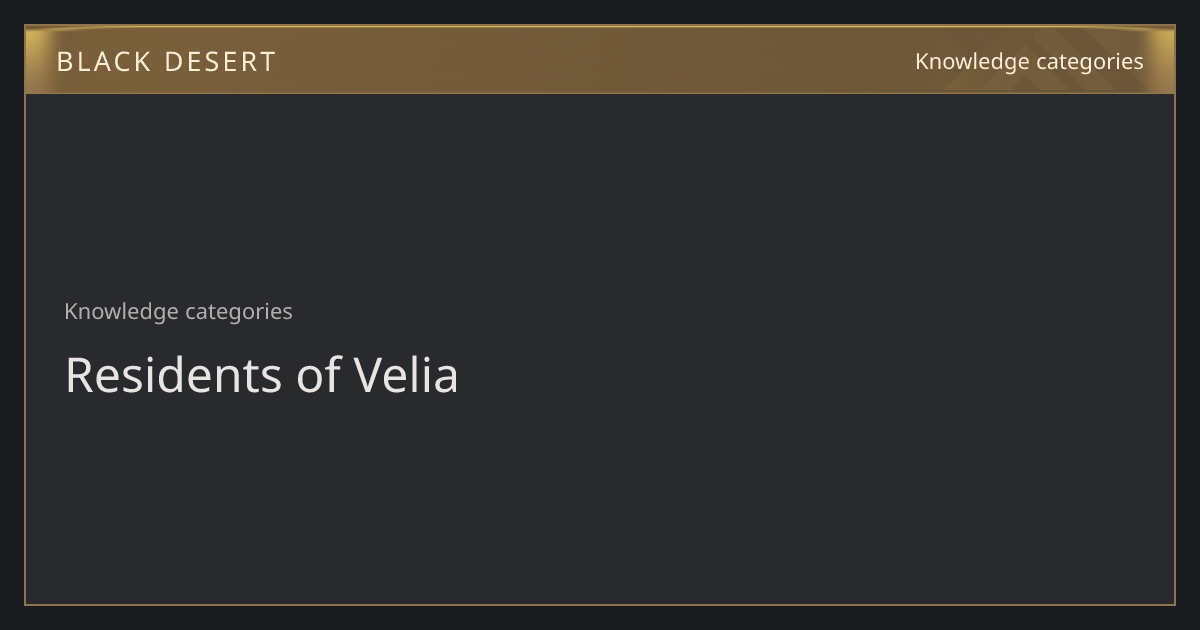The width and height of the screenshot is (1200, 630).
Task: Select the gray Knowledge categories breadcrumb
Action: pyautogui.click(x=178, y=311)
